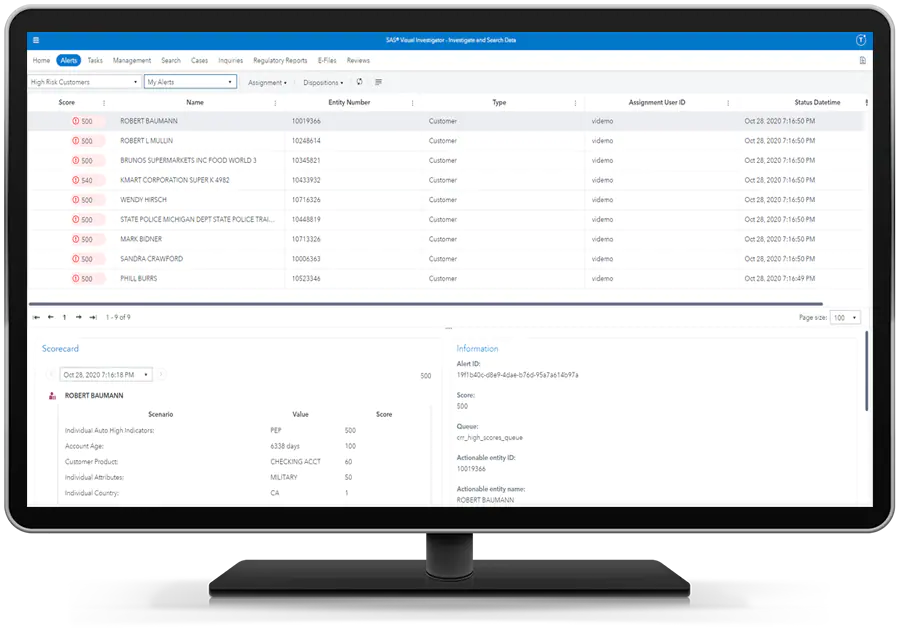This screenshot has width=900, height=629.
Task: Select KMART CORPORATION SUPER K 4982
Action: coord(445,180)
